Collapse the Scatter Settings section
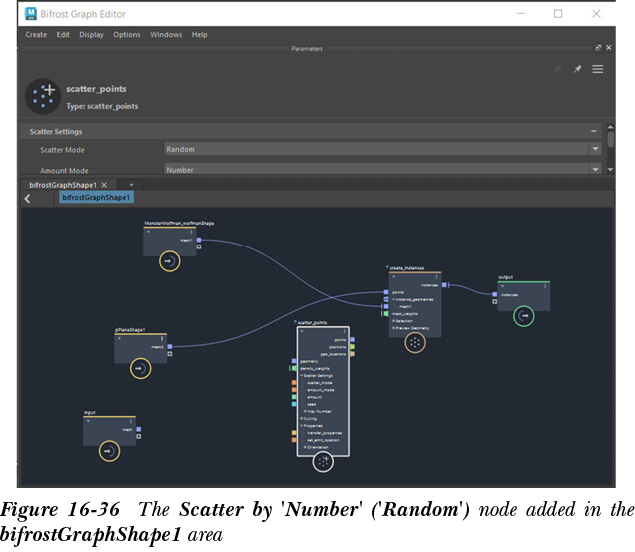 tap(594, 131)
